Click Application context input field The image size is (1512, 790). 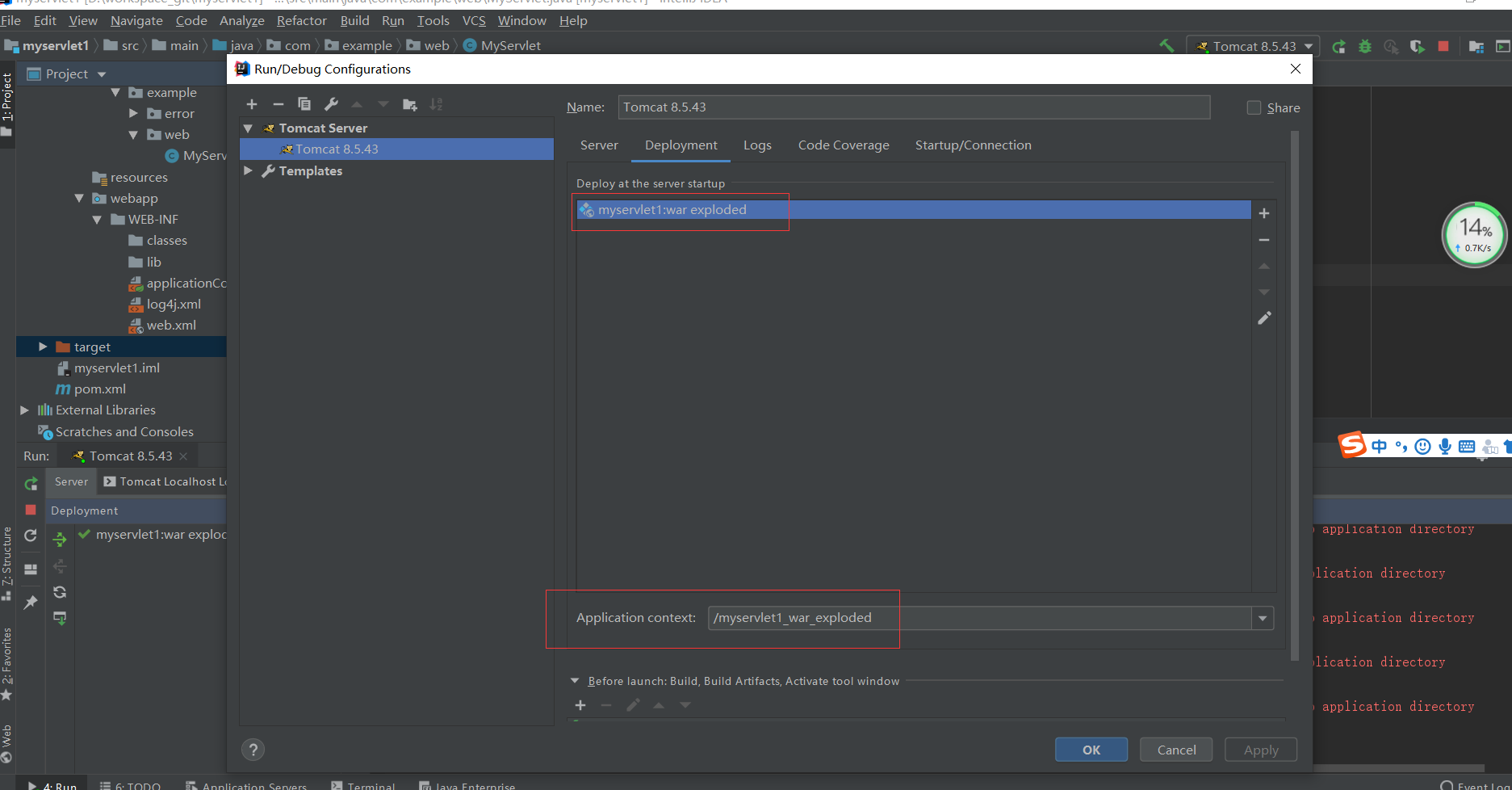(980, 618)
